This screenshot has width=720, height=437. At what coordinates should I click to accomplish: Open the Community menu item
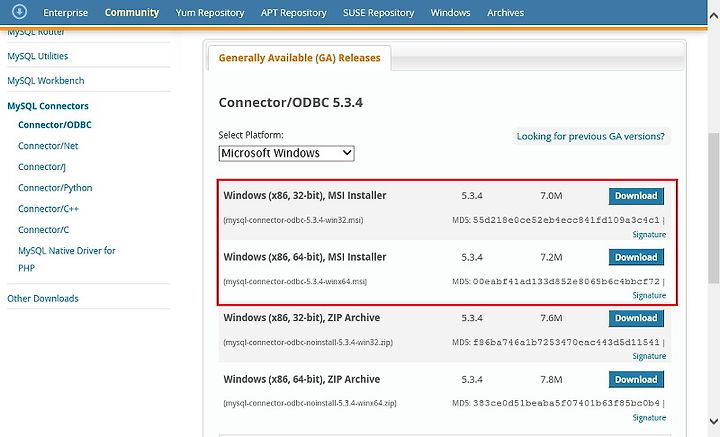tap(132, 13)
